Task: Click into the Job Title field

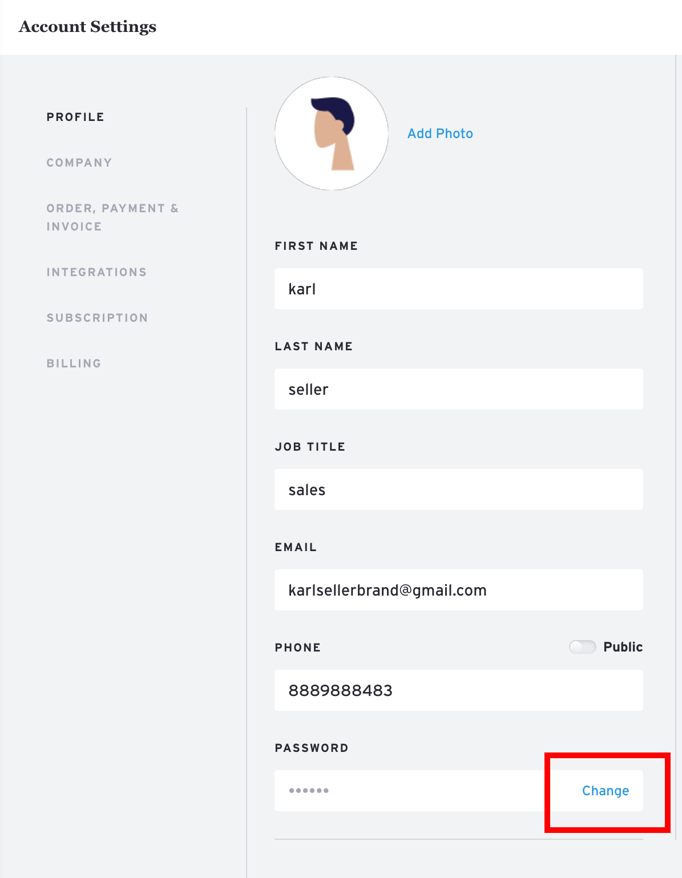Action: coord(458,490)
